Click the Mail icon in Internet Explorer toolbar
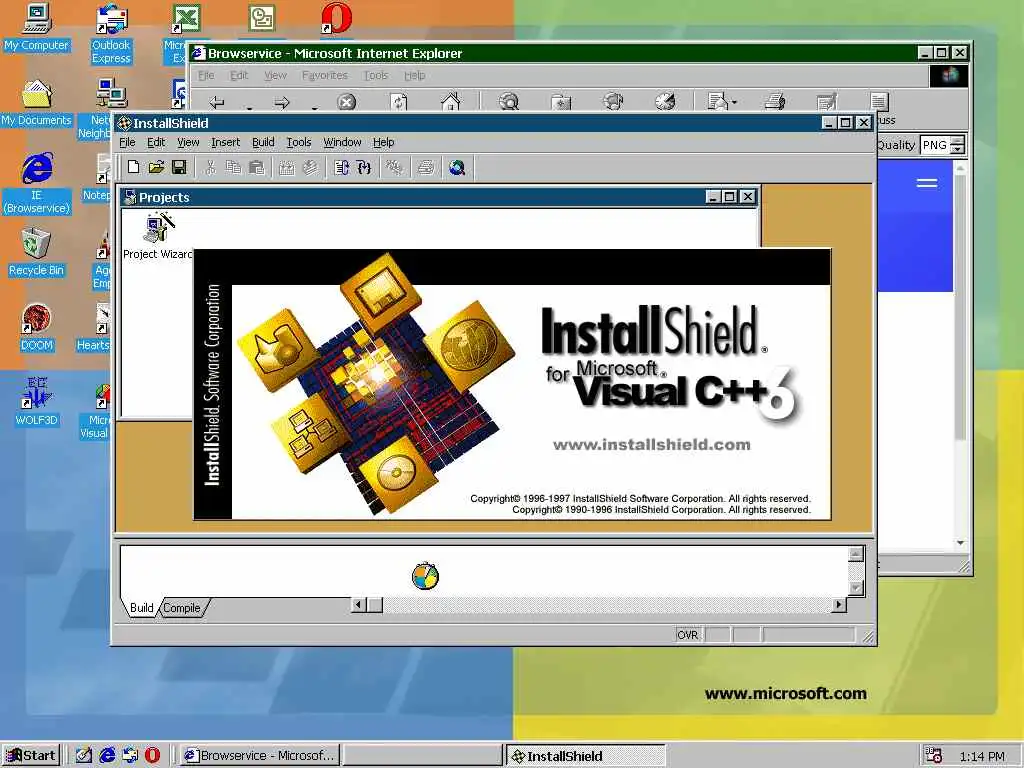This screenshot has width=1024, height=768. pos(718,101)
